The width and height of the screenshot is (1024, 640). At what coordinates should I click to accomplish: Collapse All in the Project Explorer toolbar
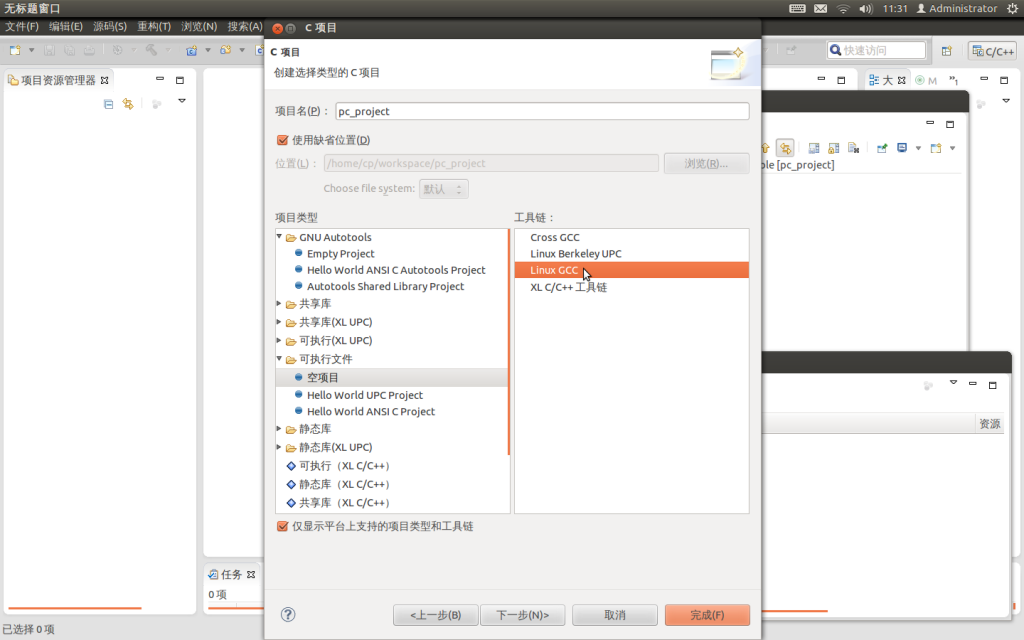click(x=109, y=104)
